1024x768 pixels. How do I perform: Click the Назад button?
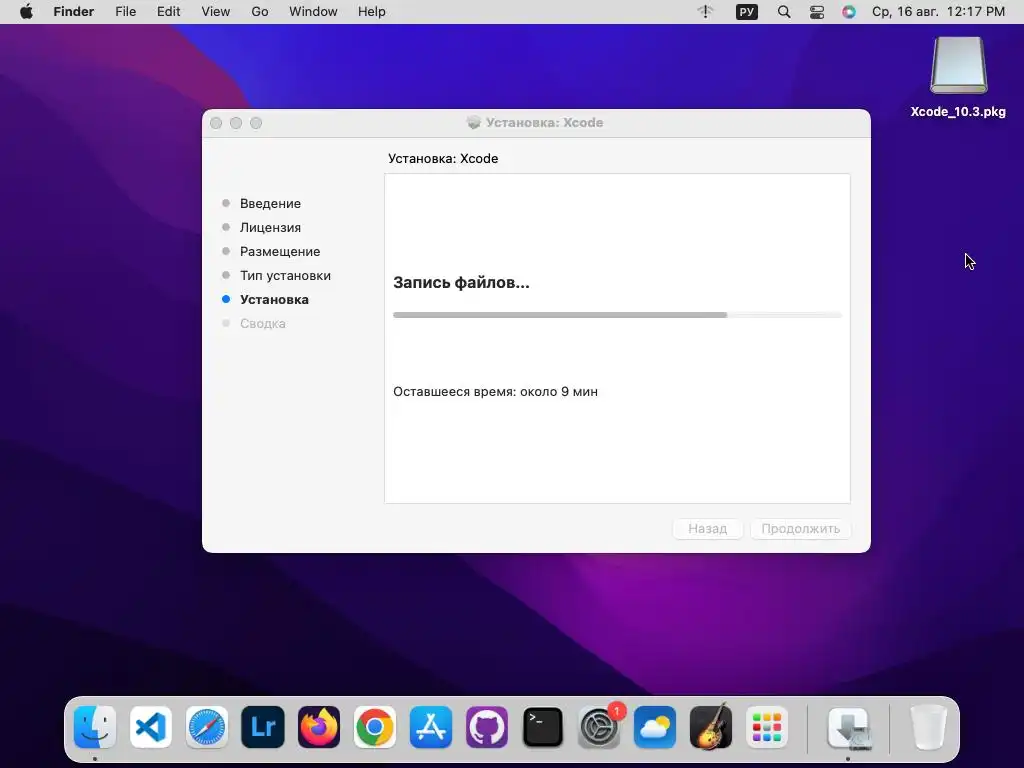pos(707,528)
